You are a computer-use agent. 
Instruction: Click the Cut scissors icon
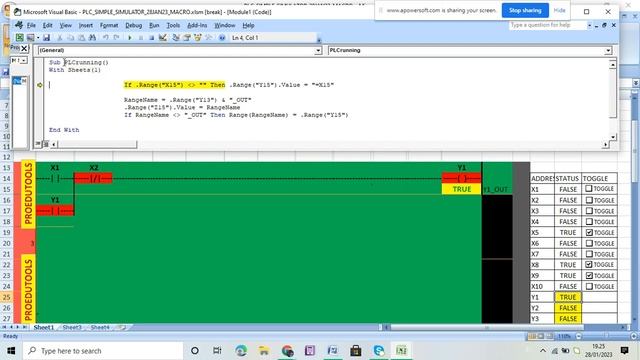(x=60, y=38)
